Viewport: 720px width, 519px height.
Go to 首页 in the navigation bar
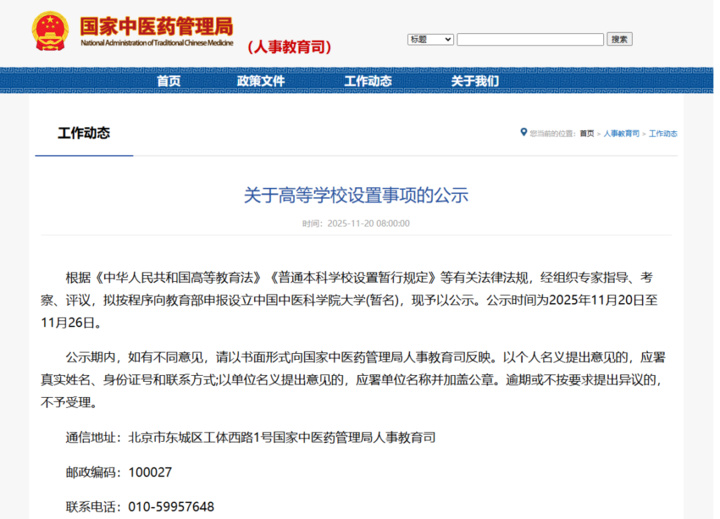click(x=169, y=81)
